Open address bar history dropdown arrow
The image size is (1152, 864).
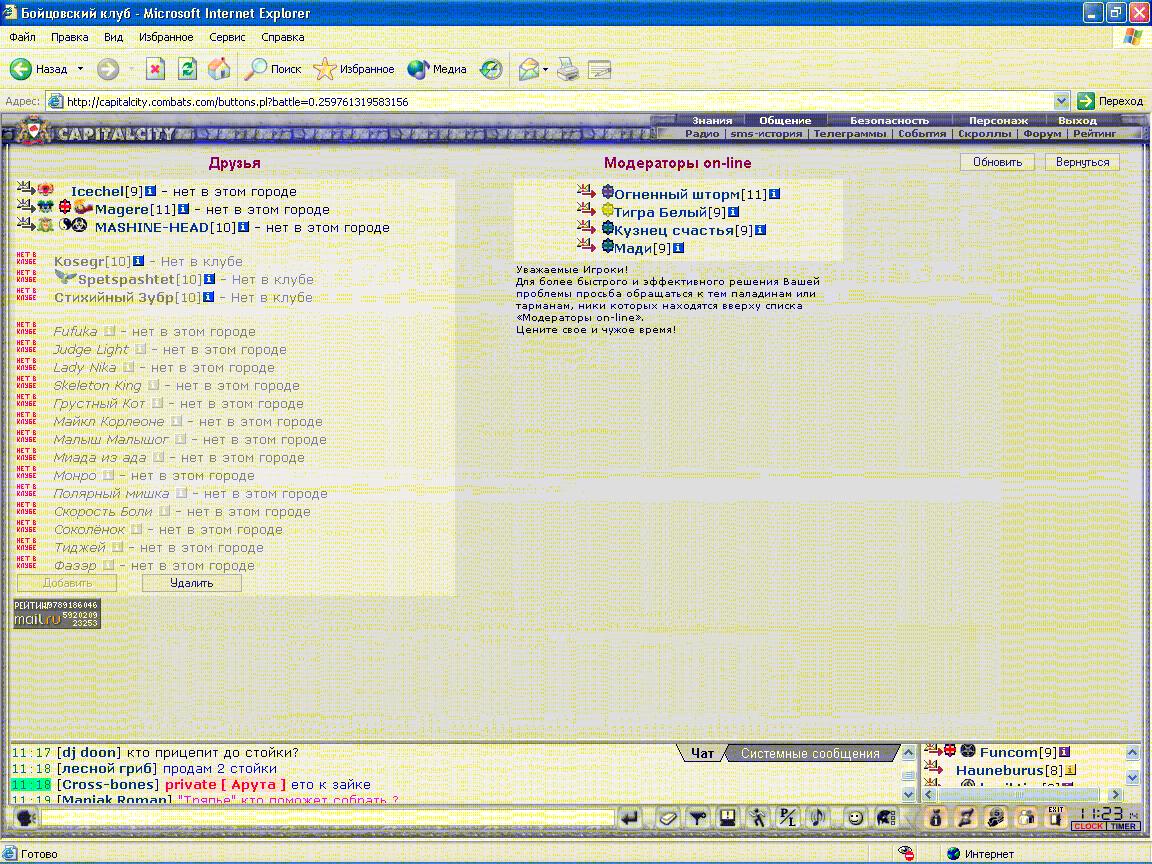pyautogui.click(x=1061, y=101)
